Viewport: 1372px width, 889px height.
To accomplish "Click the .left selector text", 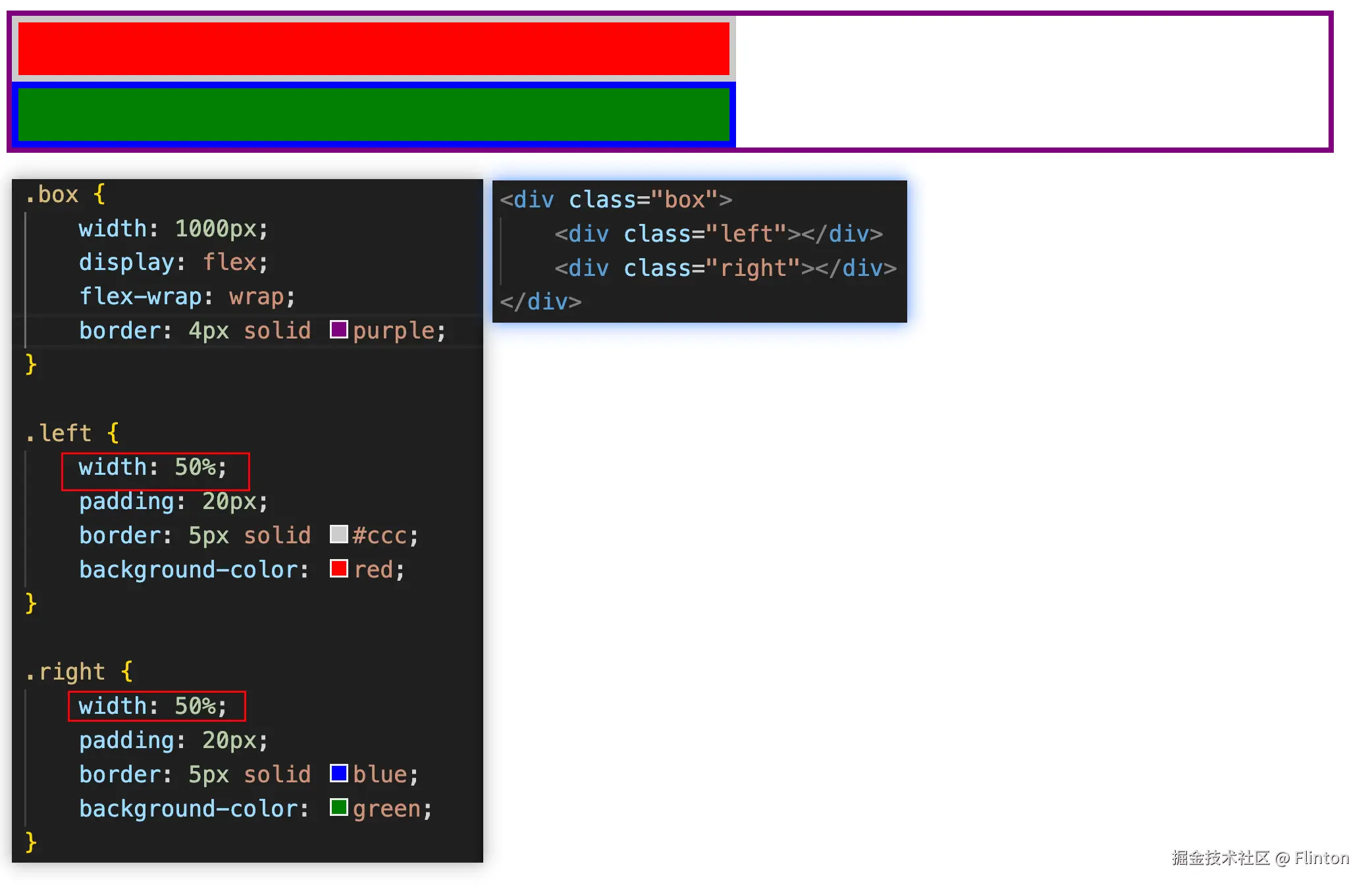I will point(59,433).
